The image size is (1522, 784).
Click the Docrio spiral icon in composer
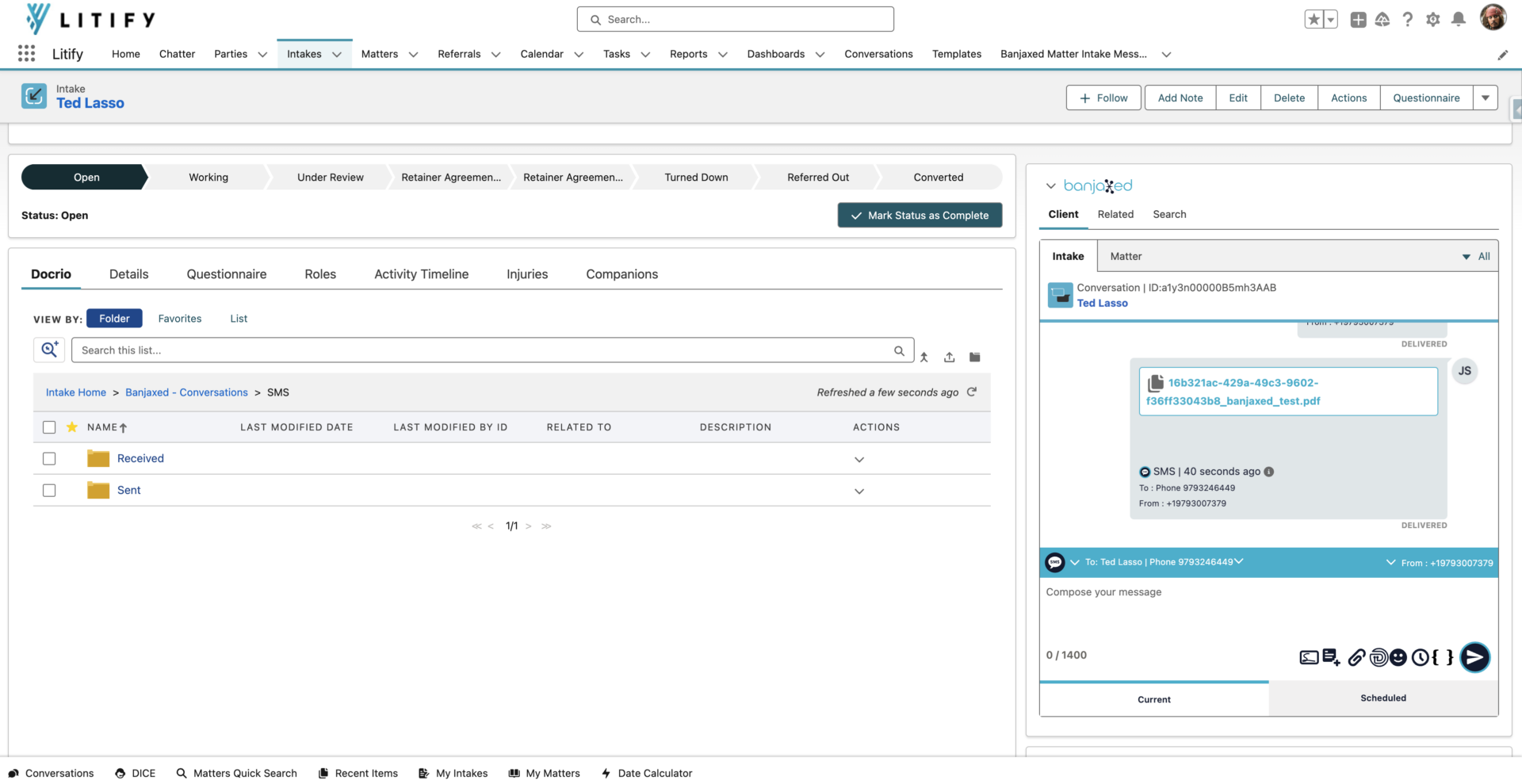(1379, 657)
